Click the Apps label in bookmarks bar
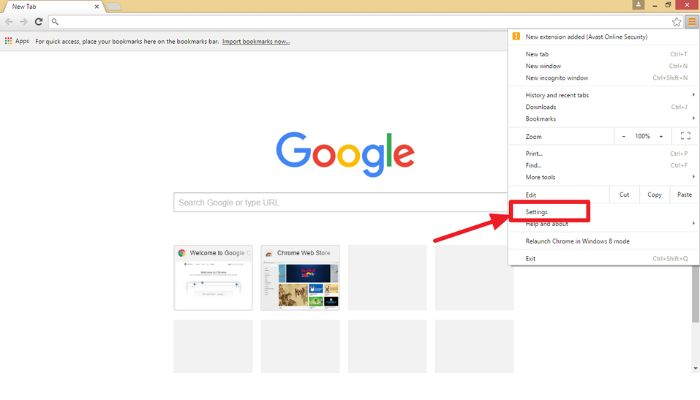This screenshot has width=700, height=400. click(x=22, y=41)
